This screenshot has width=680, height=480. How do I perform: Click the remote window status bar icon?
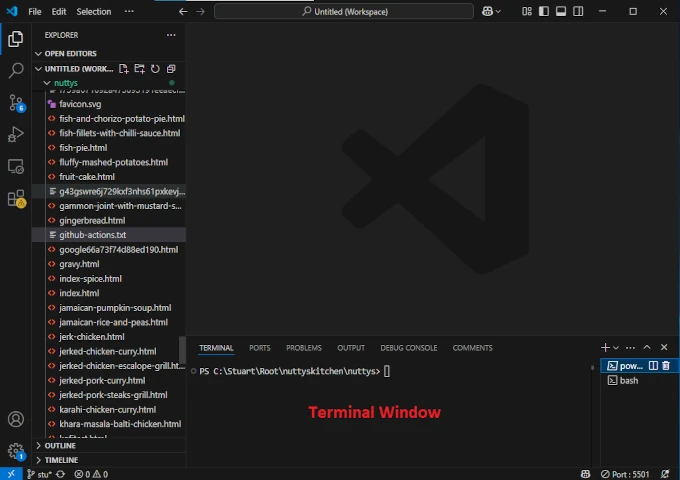11,474
